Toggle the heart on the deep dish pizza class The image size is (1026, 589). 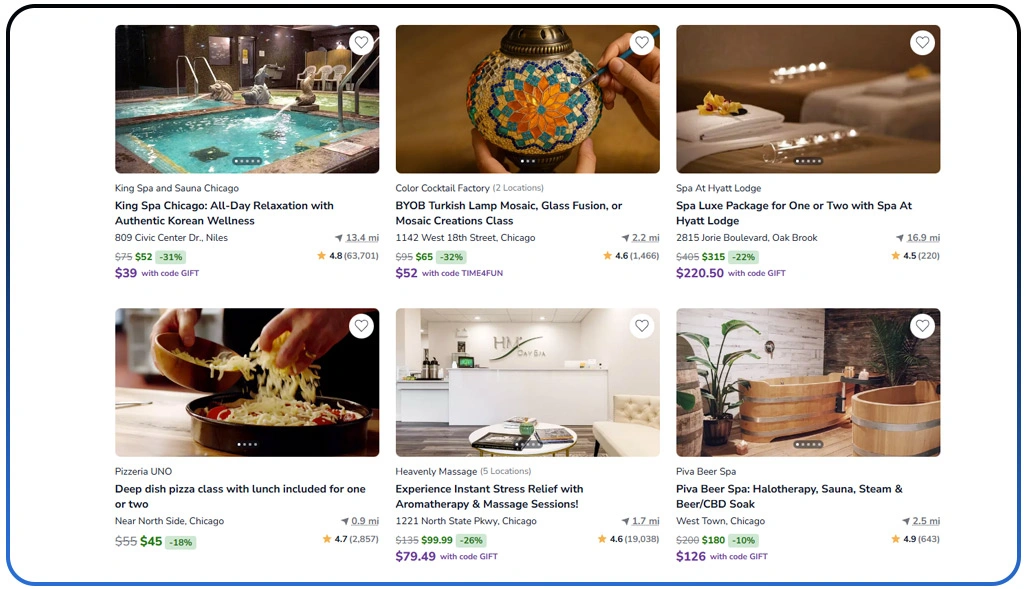click(361, 326)
